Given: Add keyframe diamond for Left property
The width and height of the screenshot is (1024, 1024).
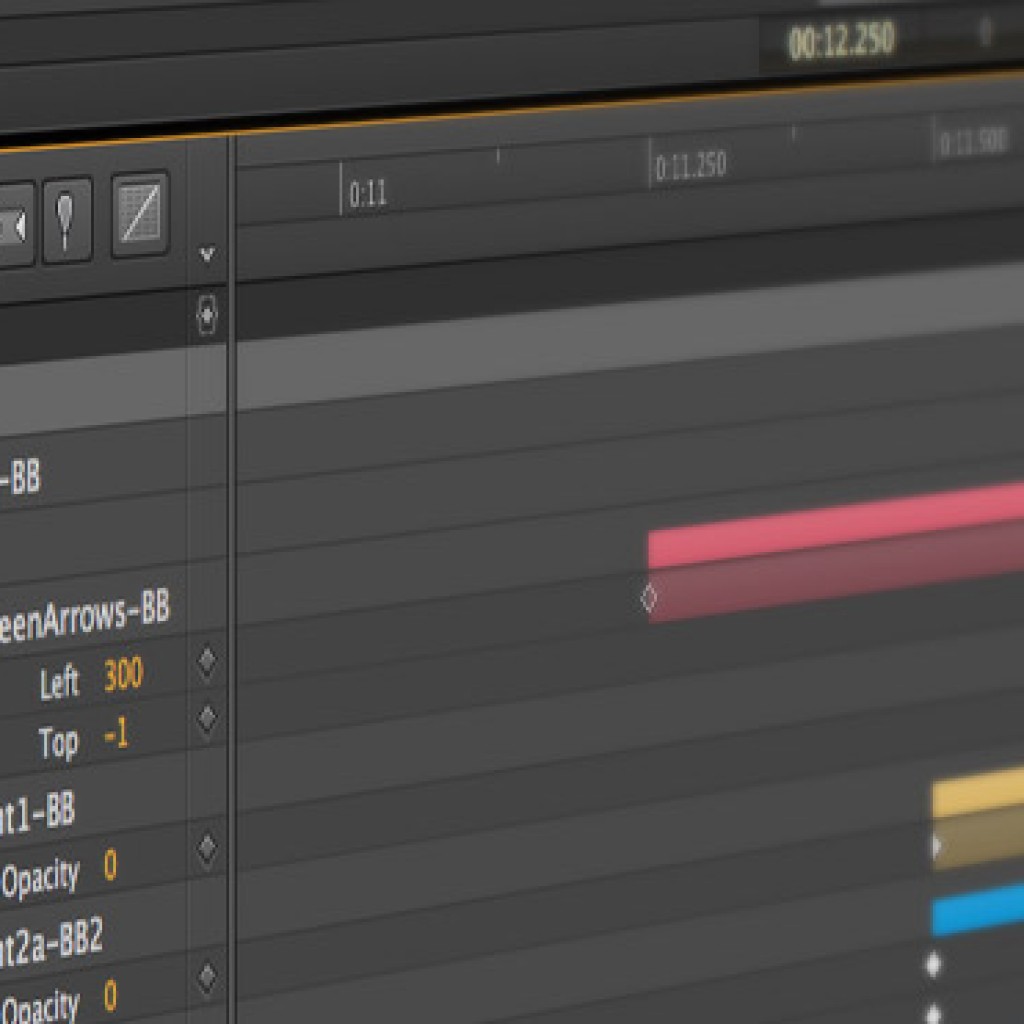Looking at the screenshot, I should 207,661.
